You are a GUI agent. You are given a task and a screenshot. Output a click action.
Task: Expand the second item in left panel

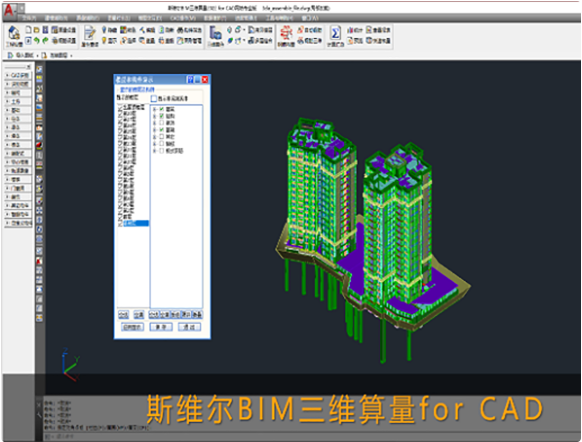tap(7, 84)
